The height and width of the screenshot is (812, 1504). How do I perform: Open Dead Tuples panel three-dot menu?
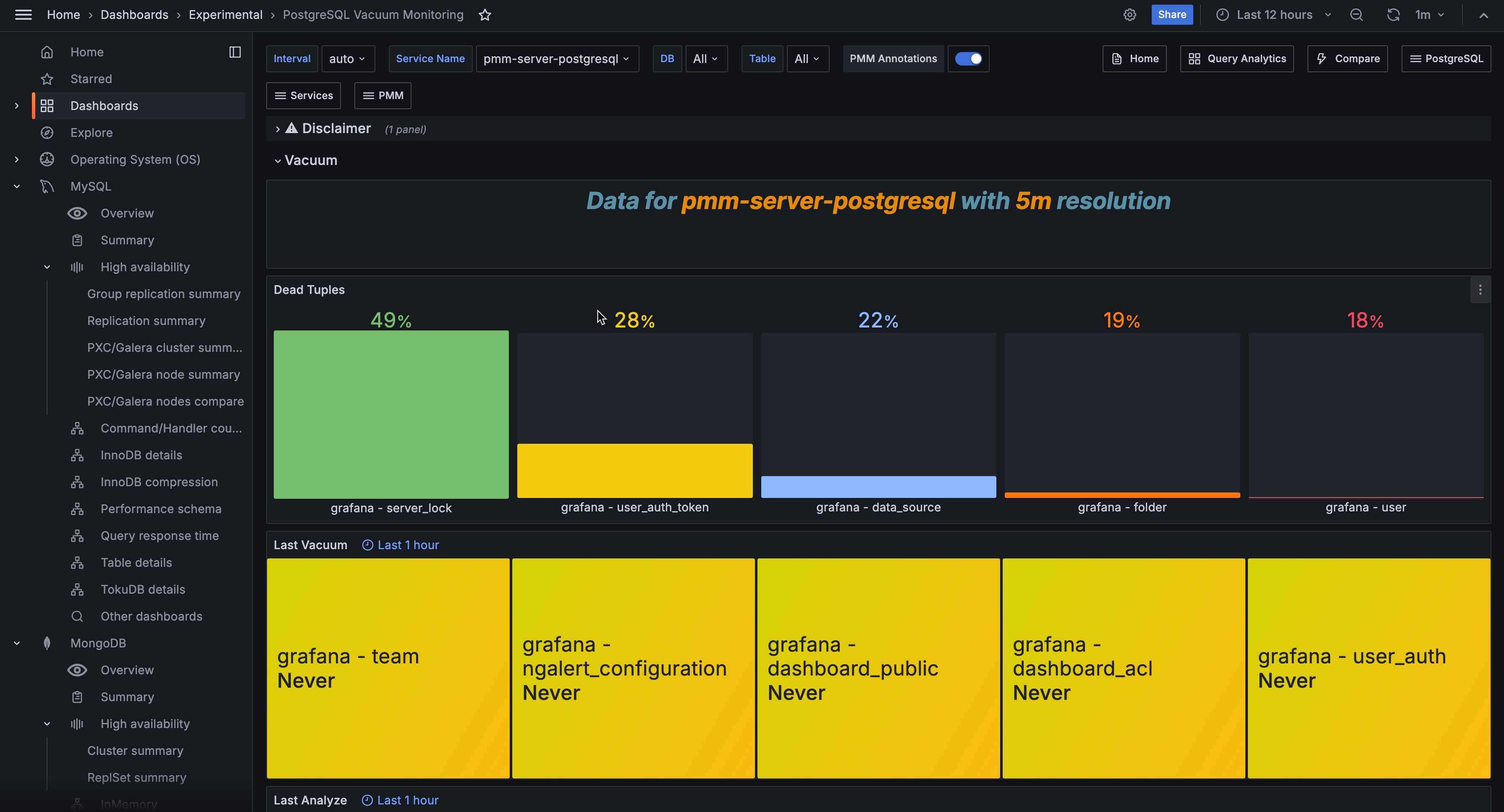1480,290
